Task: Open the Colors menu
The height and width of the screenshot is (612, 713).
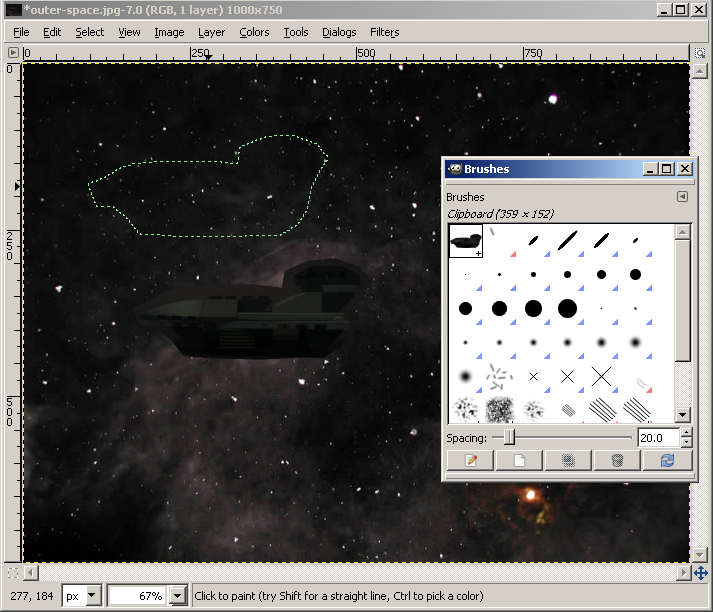Action: coord(254,32)
